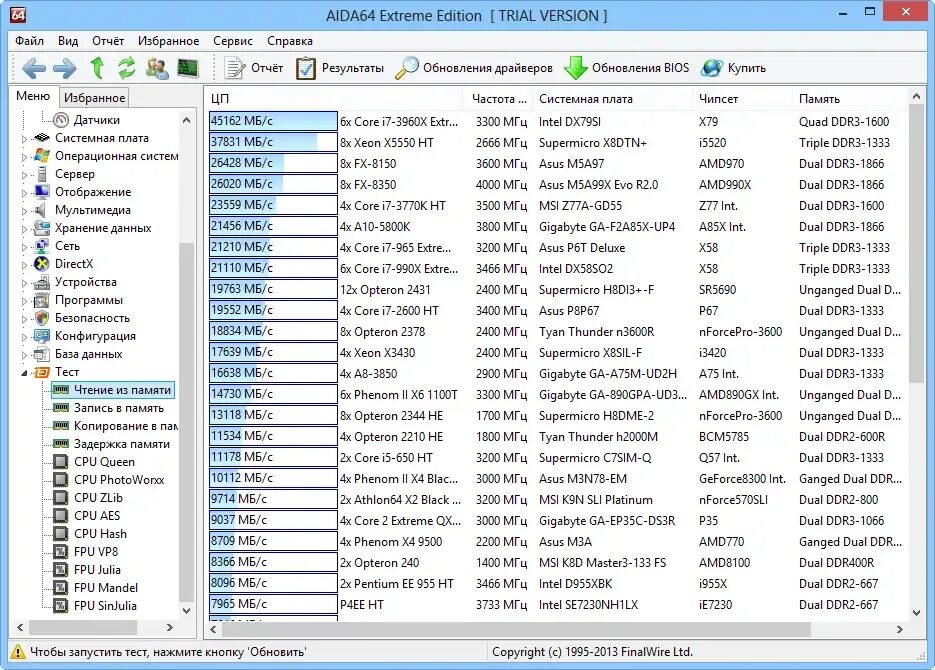Click the Back arrow toolbar icon
This screenshot has width=935, height=670.
(33, 69)
